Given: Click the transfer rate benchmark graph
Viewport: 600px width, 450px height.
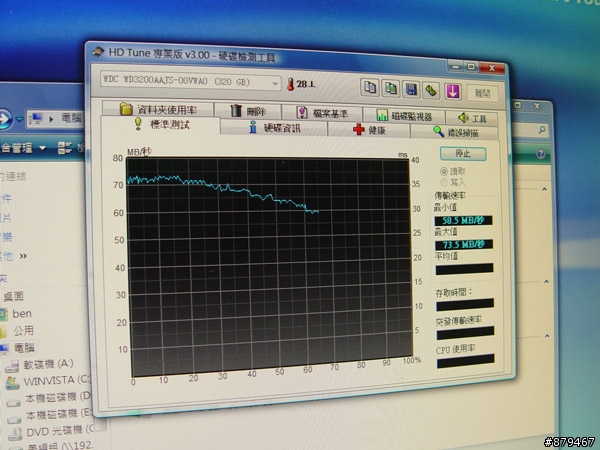Looking at the screenshot, I should (270, 266).
